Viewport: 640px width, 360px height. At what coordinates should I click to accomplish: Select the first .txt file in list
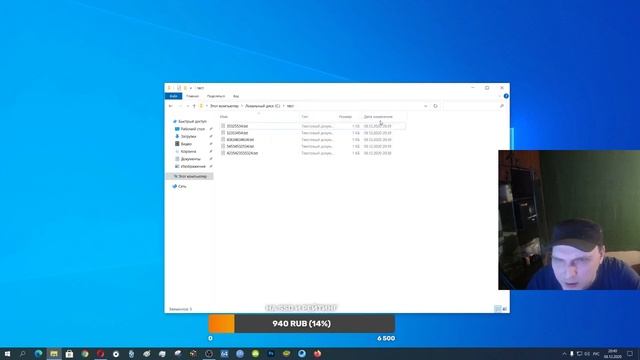click(237, 126)
